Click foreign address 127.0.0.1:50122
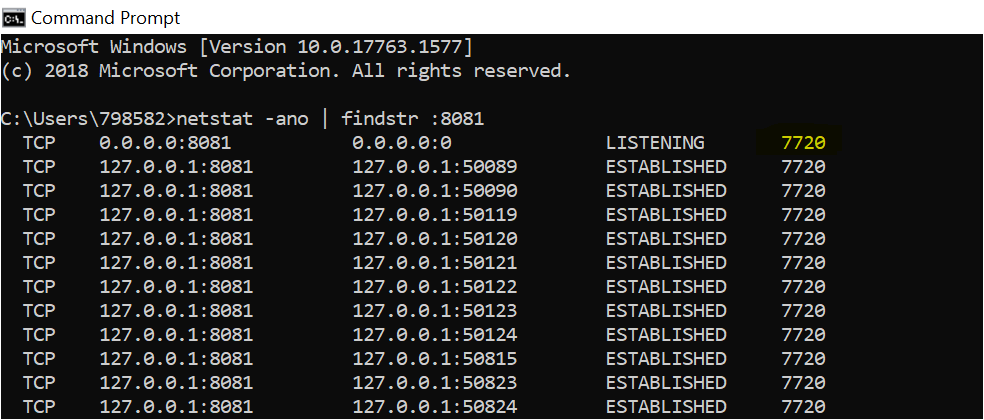 435,287
